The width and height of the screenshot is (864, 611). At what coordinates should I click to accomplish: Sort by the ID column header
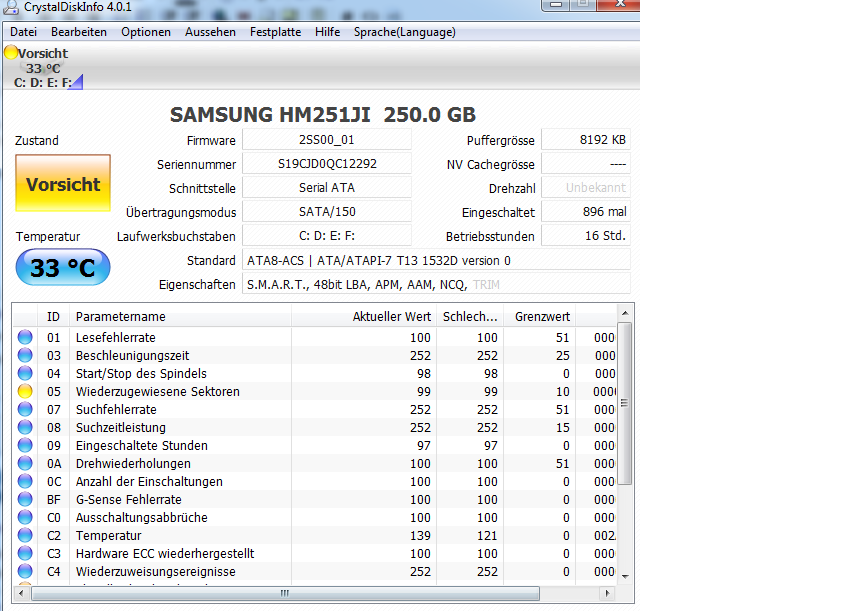point(53,317)
